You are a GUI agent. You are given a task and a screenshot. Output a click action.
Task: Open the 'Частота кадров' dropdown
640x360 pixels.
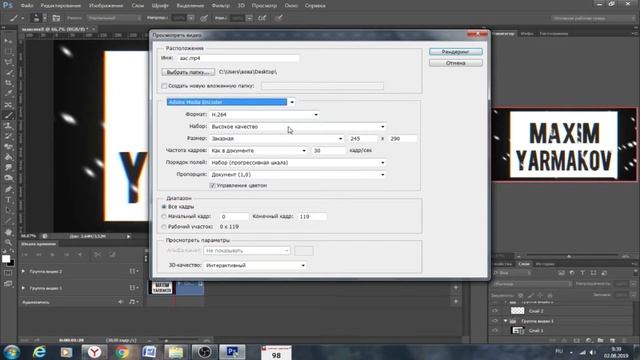[258, 151]
